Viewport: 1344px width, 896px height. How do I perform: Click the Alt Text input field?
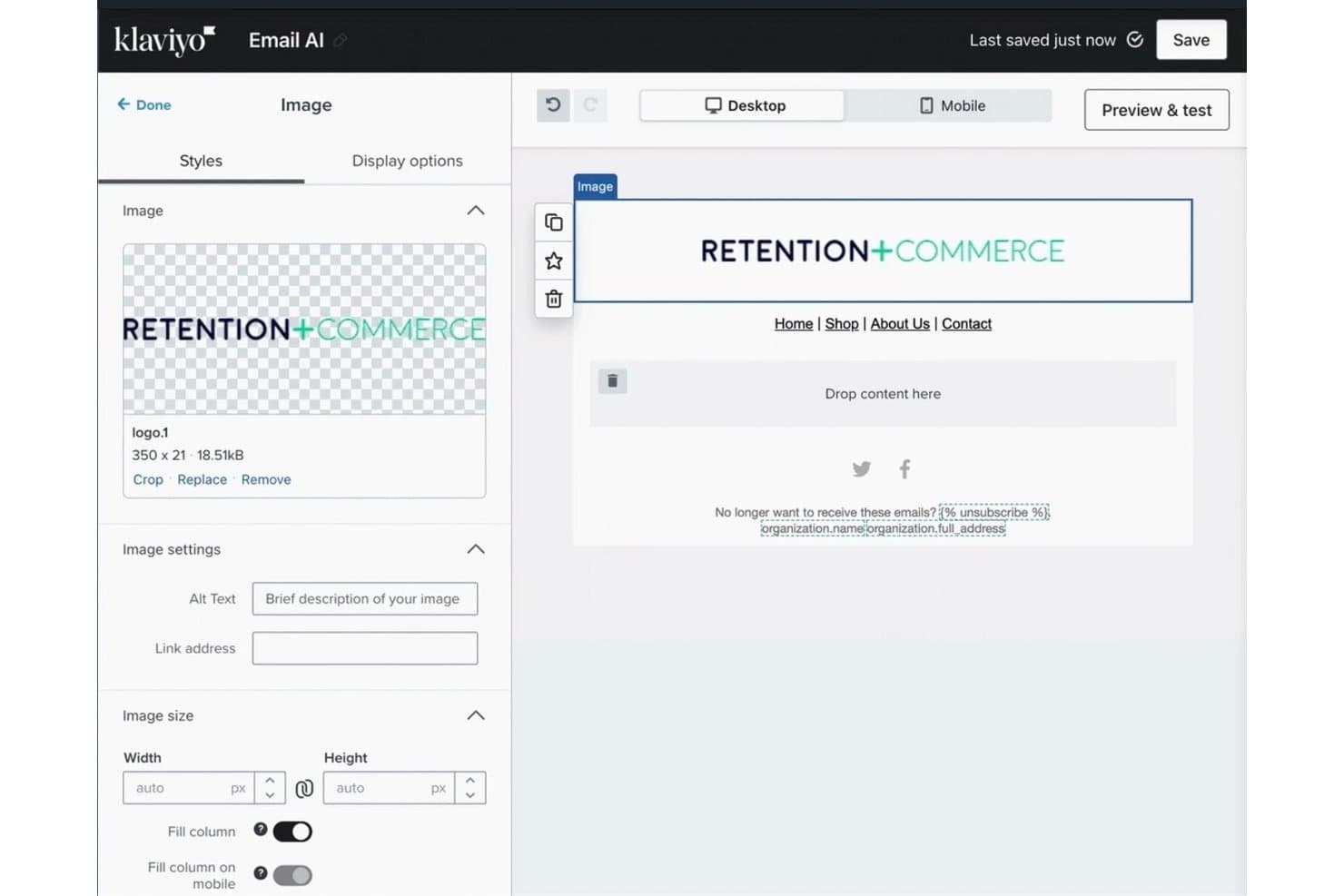(365, 599)
